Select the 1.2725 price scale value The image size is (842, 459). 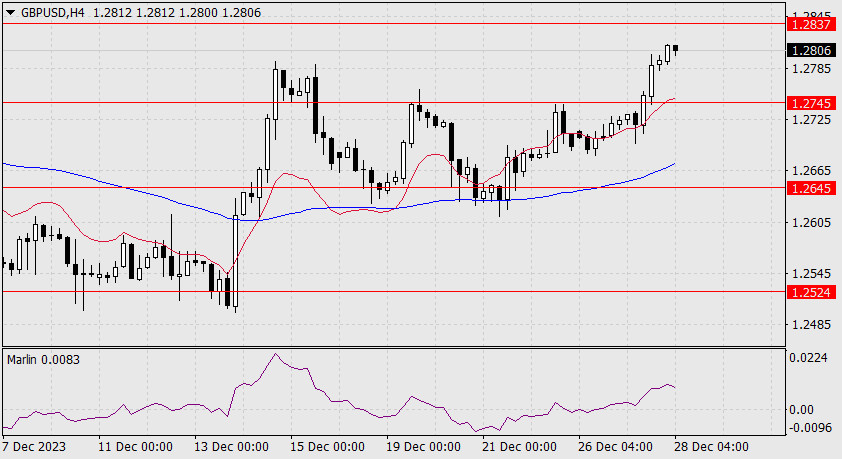[x=811, y=119]
